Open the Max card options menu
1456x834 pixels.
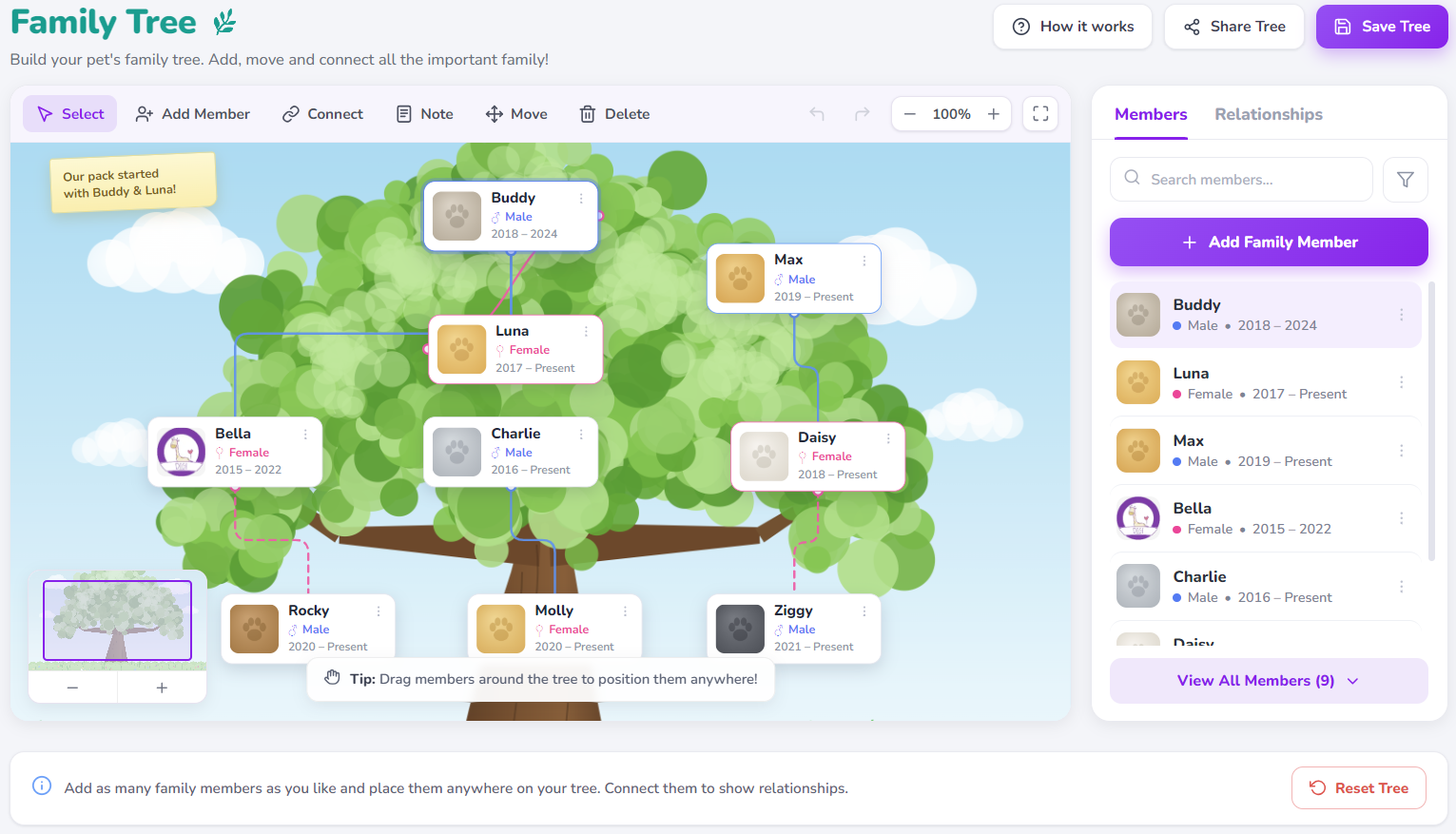click(864, 261)
